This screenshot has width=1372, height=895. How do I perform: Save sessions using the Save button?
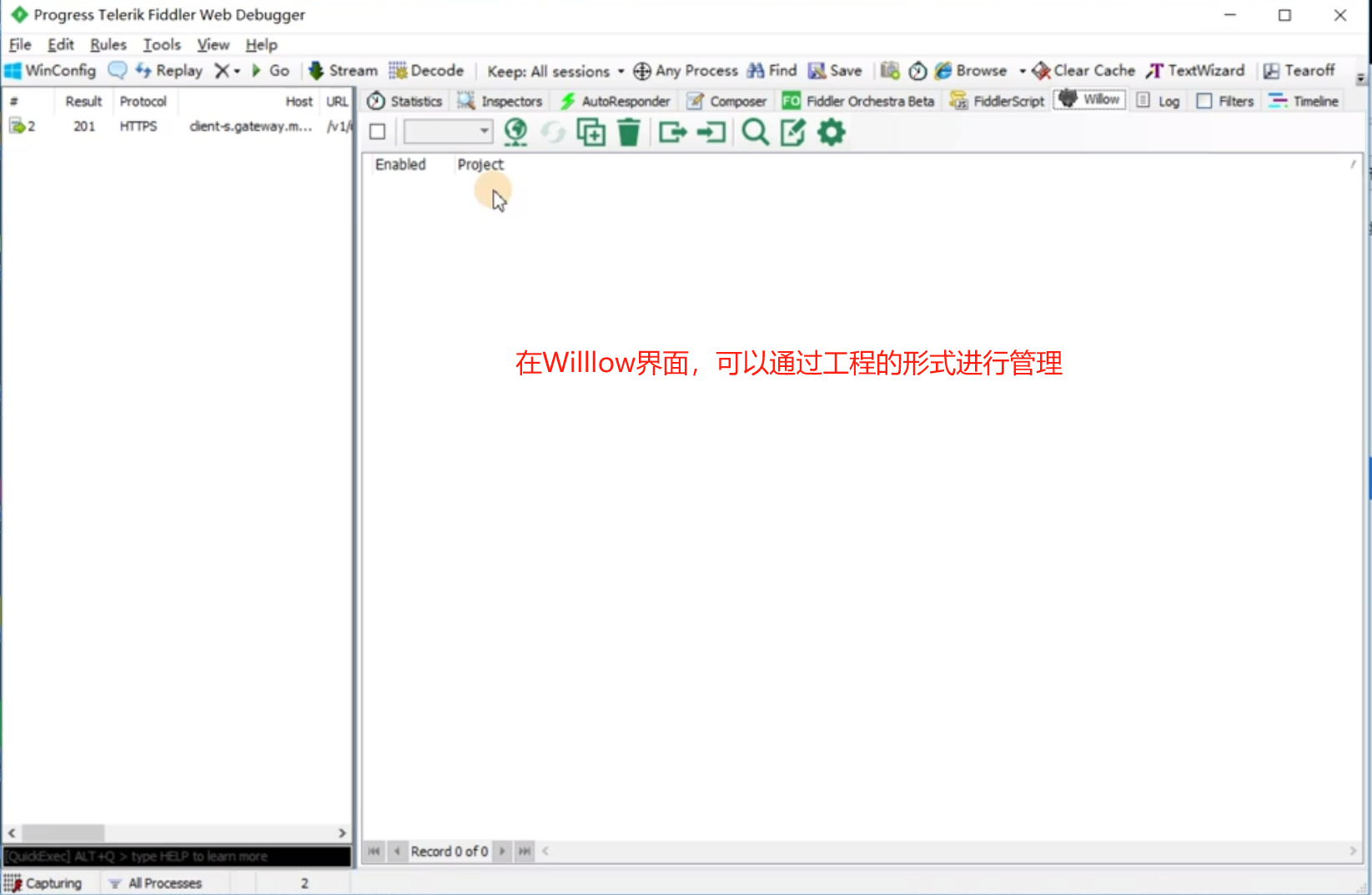coord(835,71)
